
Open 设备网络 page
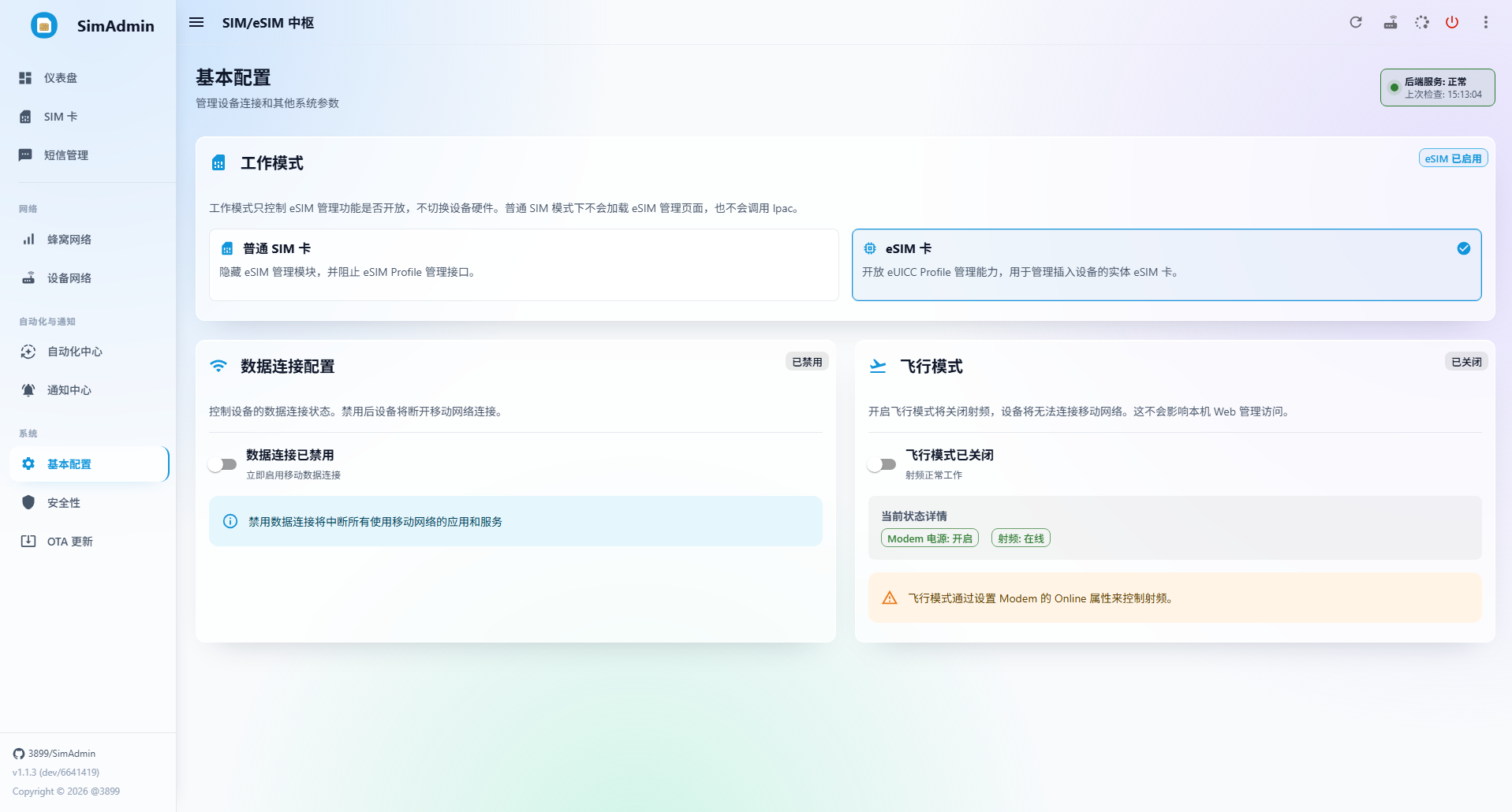pyautogui.click(x=89, y=278)
